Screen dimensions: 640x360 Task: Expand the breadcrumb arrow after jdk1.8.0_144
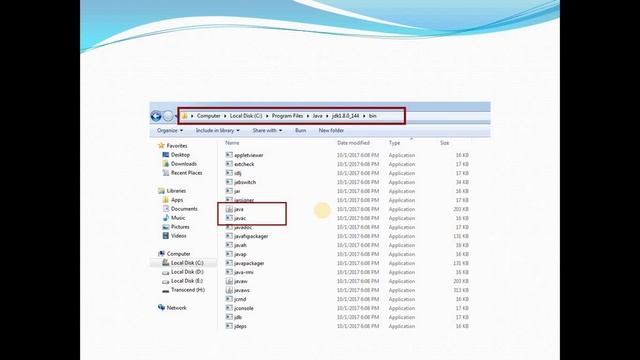(364, 116)
